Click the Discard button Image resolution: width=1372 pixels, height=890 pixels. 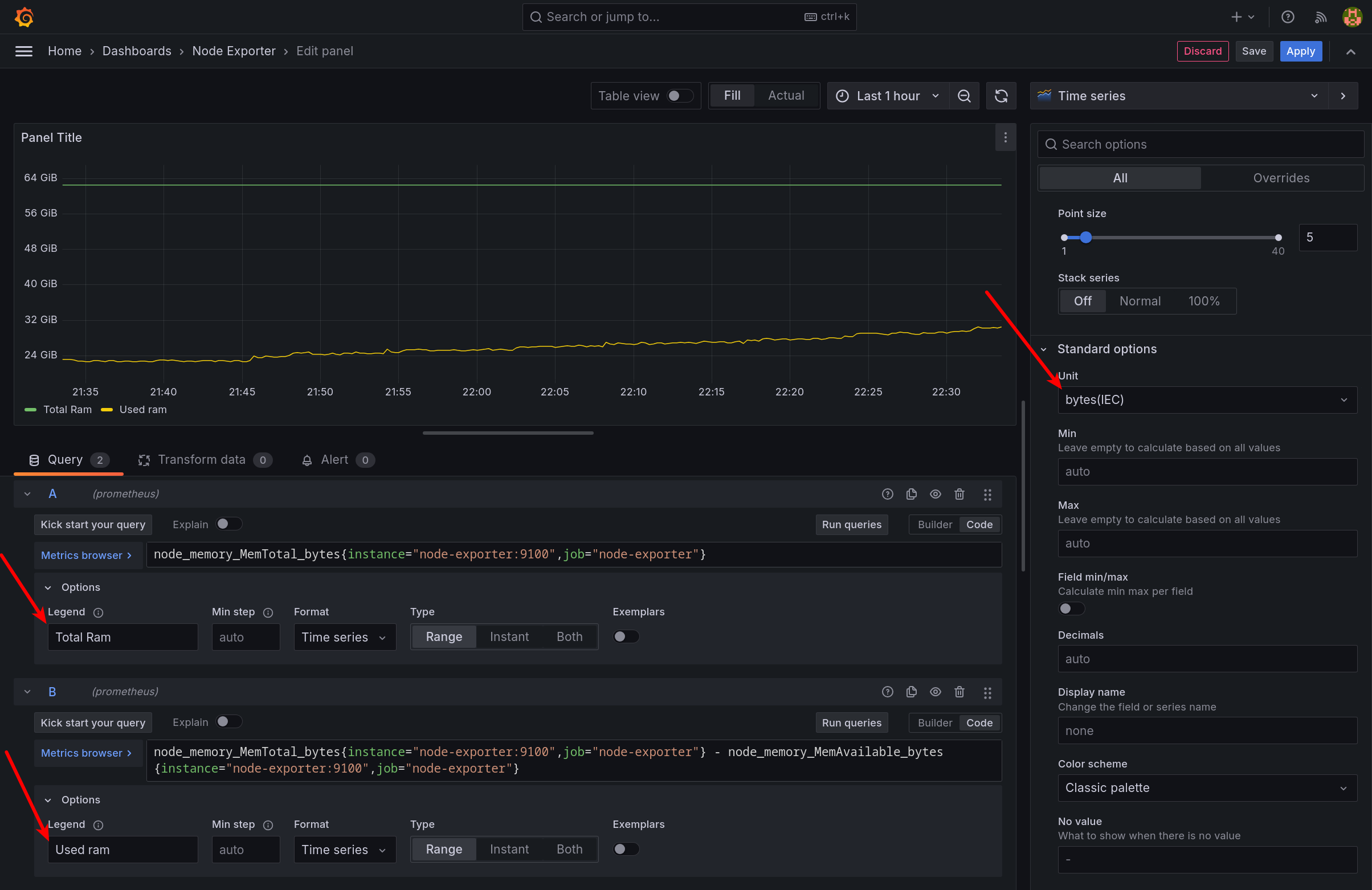(1202, 51)
